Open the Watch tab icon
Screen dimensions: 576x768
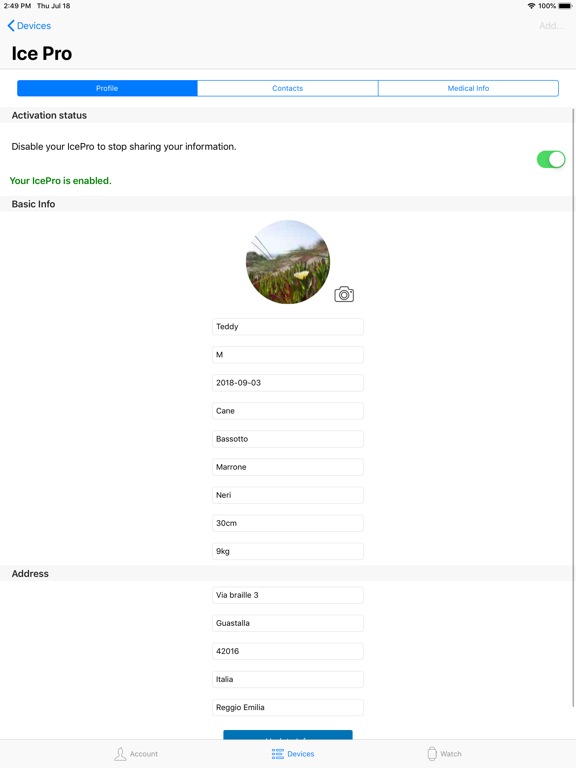pos(432,754)
